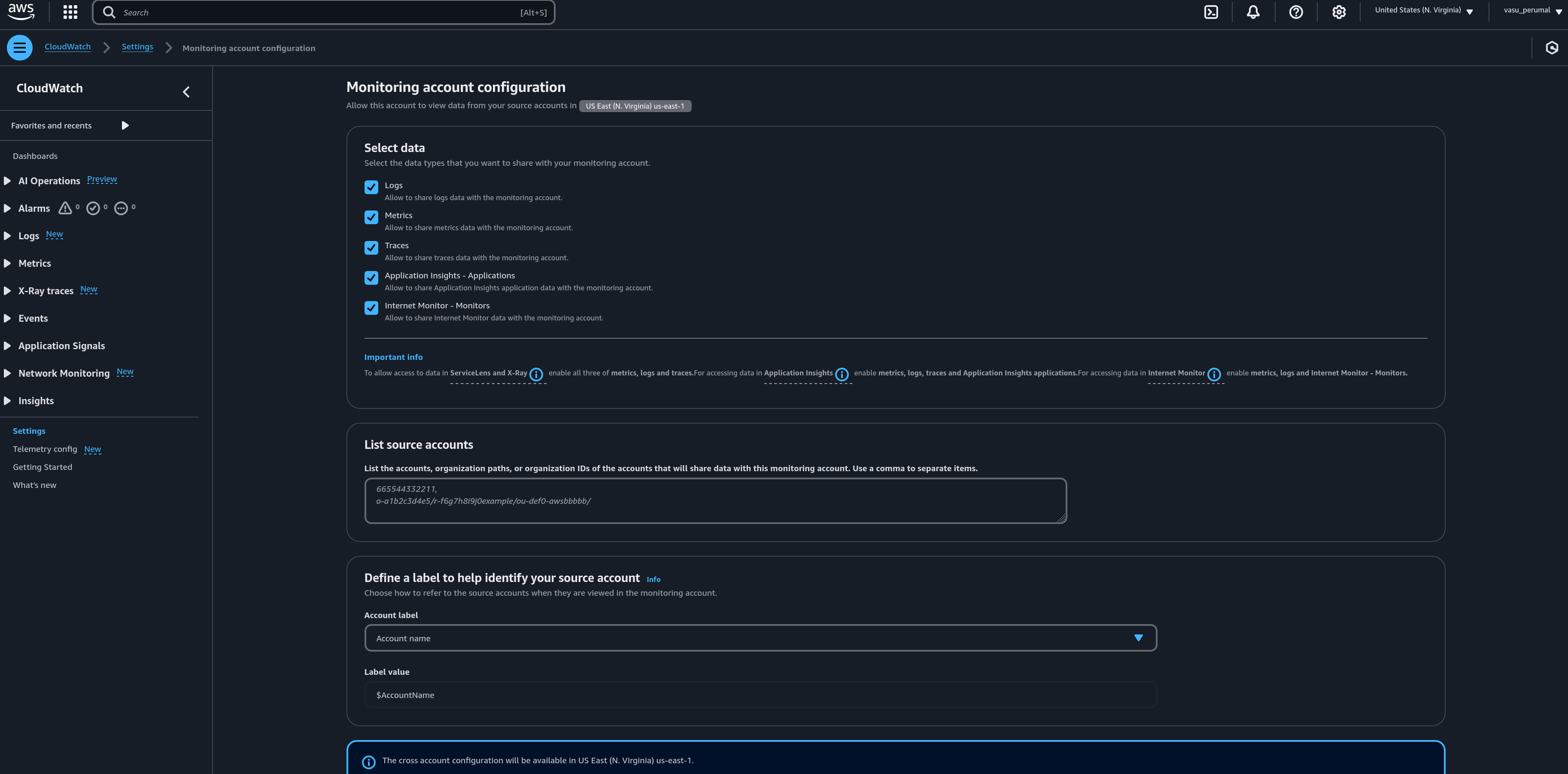Expand Favorites and recents
Image resolution: width=1568 pixels, height=774 pixels.
pyautogui.click(x=125, y=125)
